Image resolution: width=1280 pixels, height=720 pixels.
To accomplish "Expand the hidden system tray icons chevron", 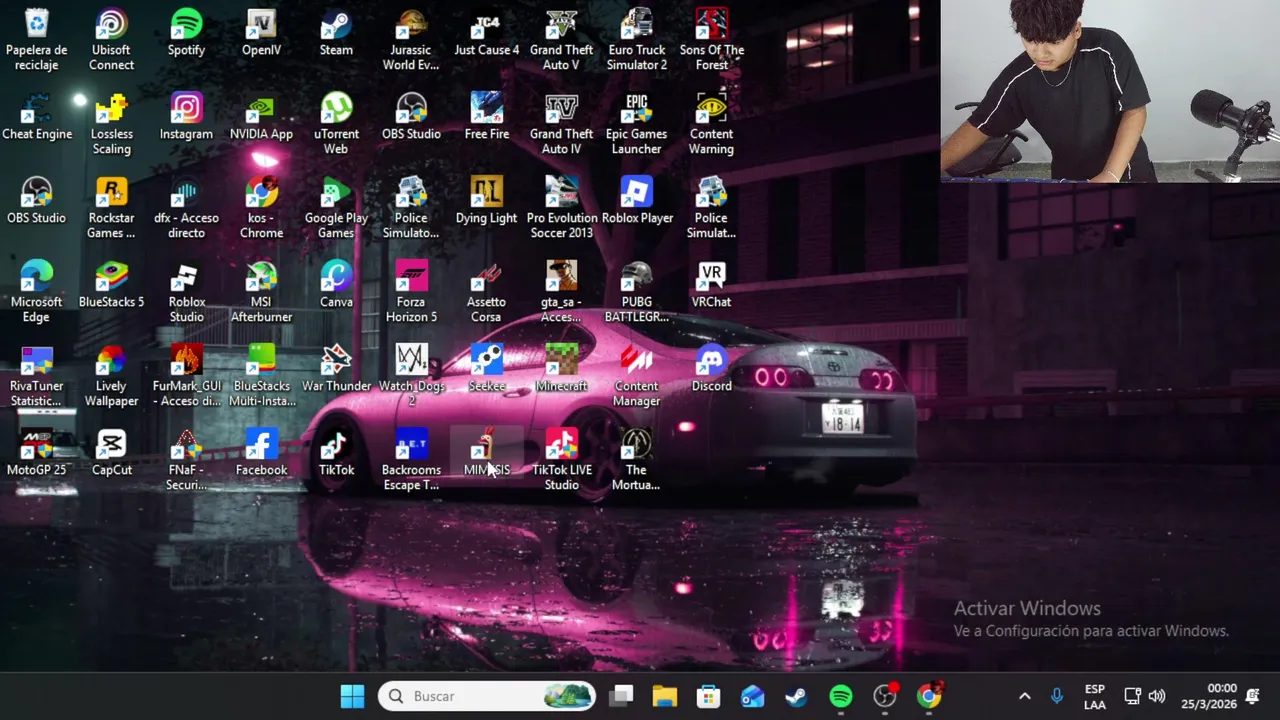I will (1024, 696).
